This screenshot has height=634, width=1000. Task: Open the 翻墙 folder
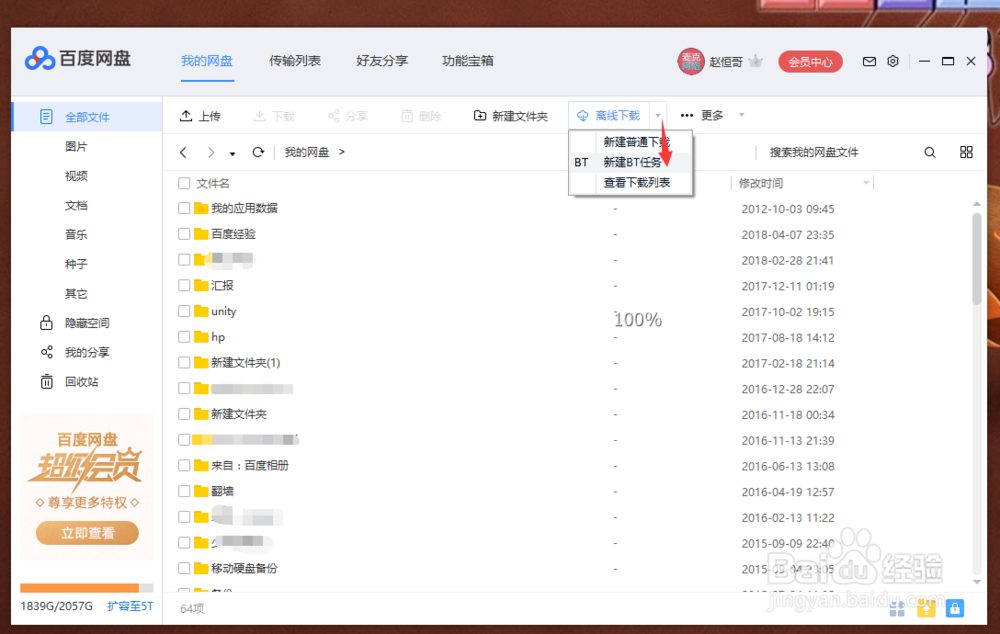coord(222,491)
